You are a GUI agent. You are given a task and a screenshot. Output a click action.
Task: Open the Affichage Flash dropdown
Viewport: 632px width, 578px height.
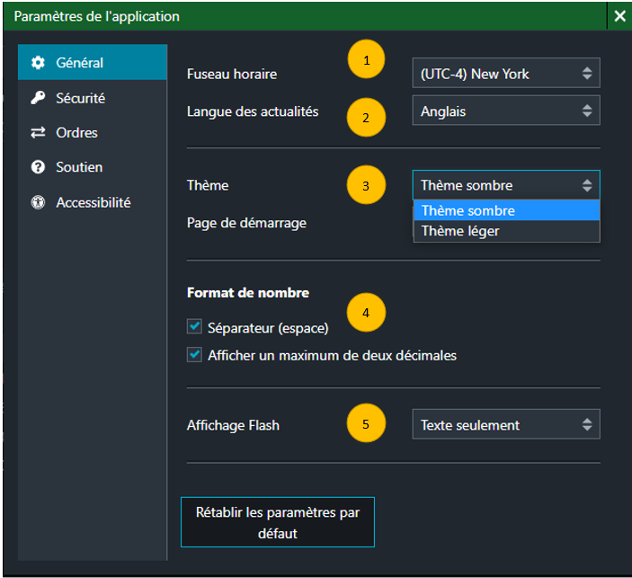pyautogui.click(x=506, y=425)
